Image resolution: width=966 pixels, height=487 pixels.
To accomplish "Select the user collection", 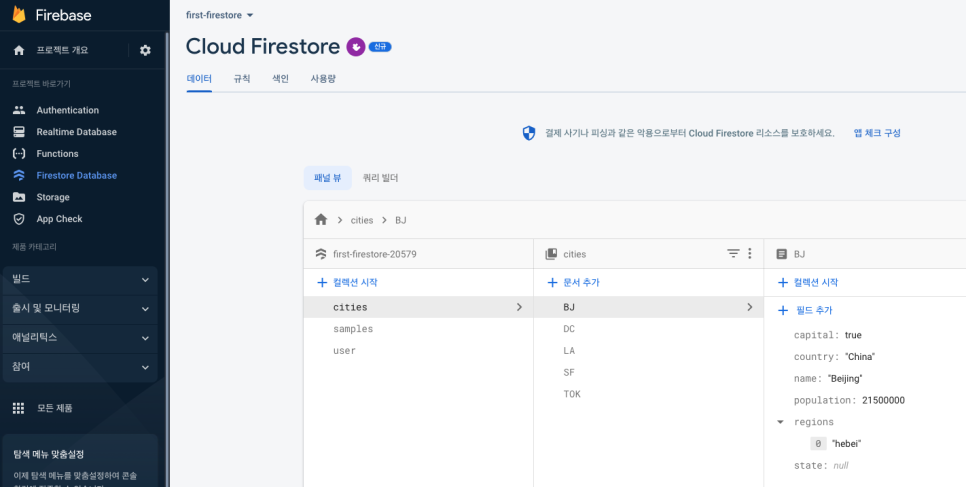I will click(418, 351).
